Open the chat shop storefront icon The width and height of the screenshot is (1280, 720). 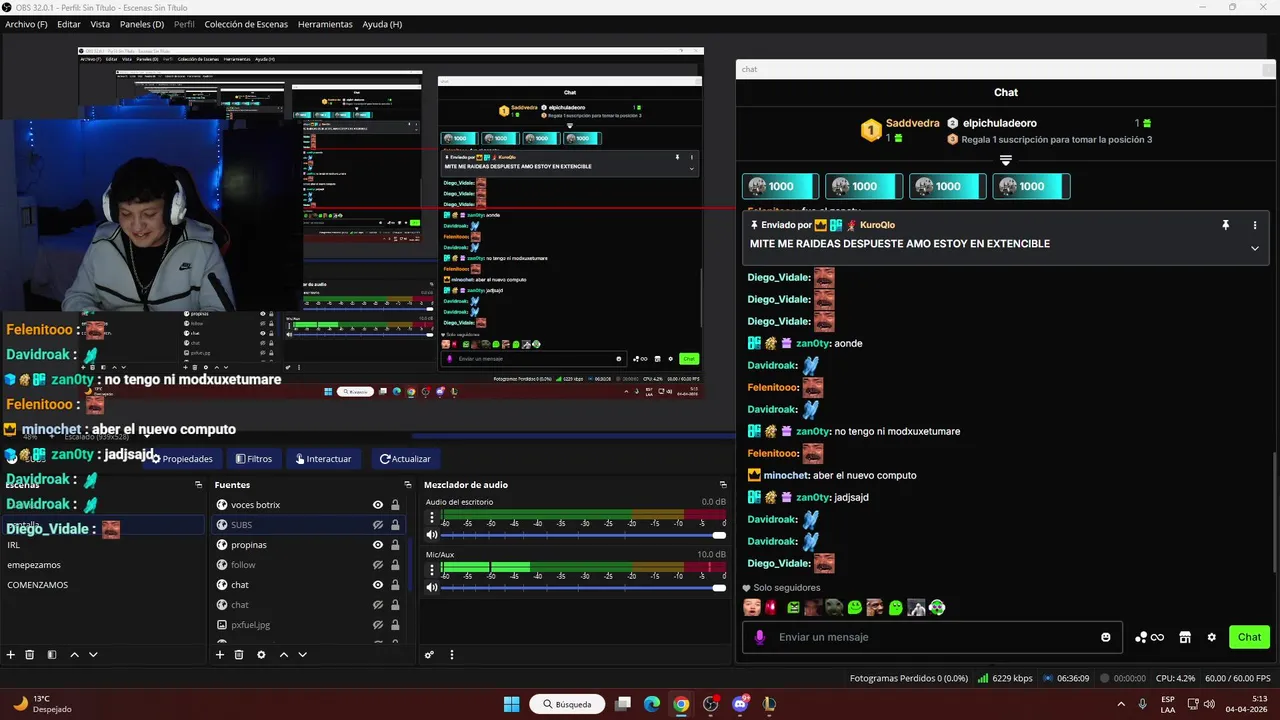coord(1185,637)
